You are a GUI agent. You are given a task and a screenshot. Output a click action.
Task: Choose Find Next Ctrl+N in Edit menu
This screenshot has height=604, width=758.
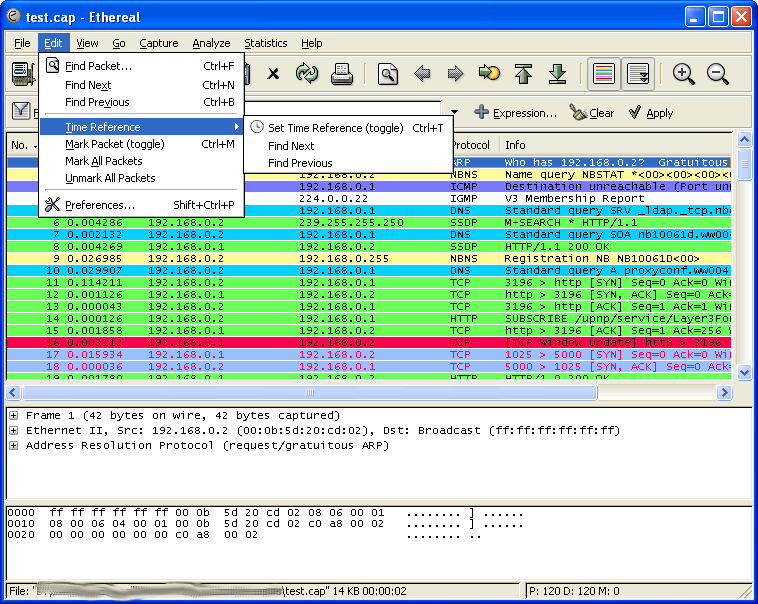coord(142,85)
